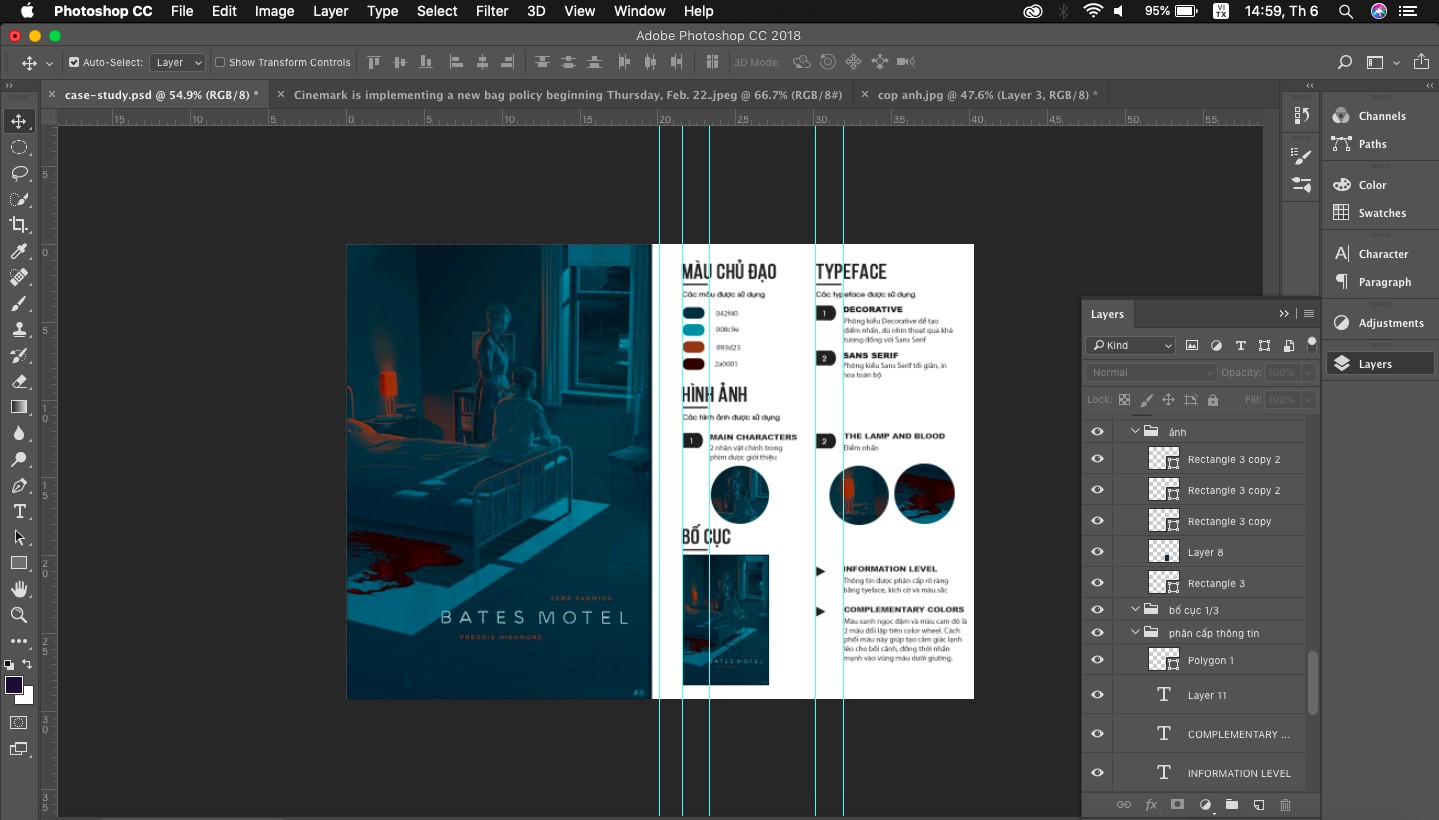Open the Swatches panel
1439x820 pixels.
pos(1381,213)
